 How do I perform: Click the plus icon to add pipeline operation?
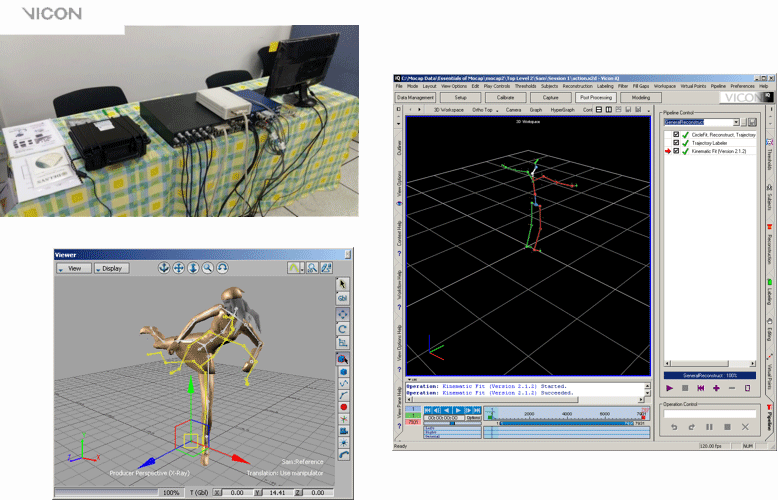point(716,387)
